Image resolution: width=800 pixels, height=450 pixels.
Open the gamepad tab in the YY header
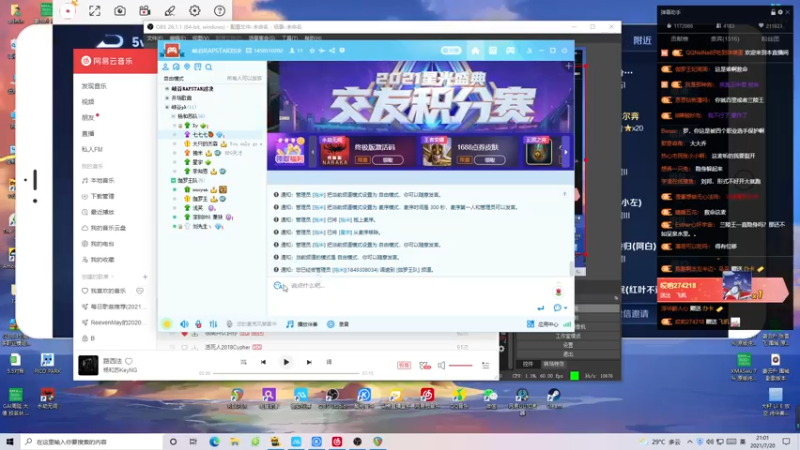pyautogui.click(x=510, y=51)
